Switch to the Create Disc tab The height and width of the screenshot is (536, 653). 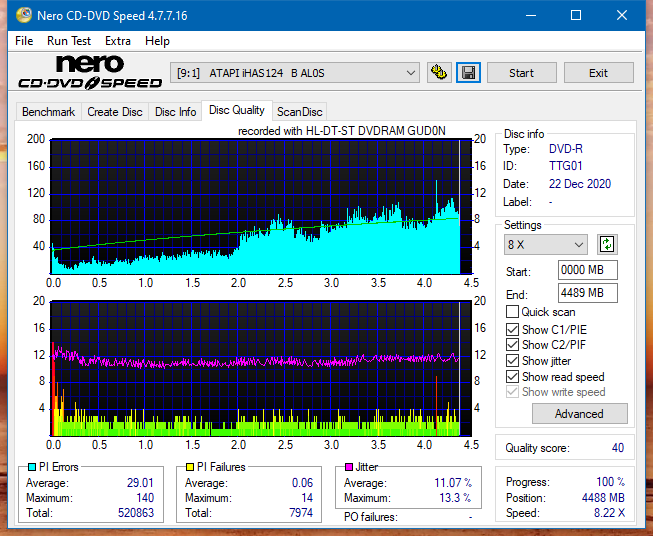[x=115, y=112]
